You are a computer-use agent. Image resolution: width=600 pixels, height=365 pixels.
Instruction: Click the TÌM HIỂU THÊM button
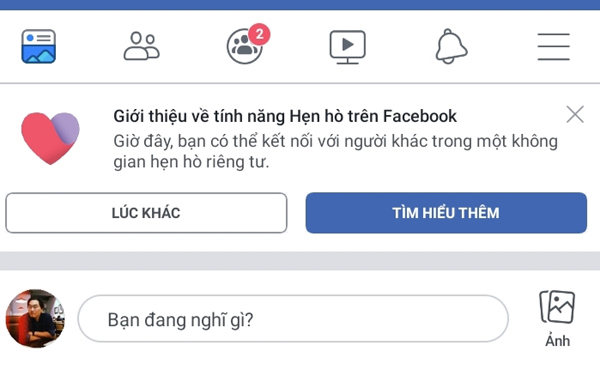pyautogui.click(x=446, y=213)
